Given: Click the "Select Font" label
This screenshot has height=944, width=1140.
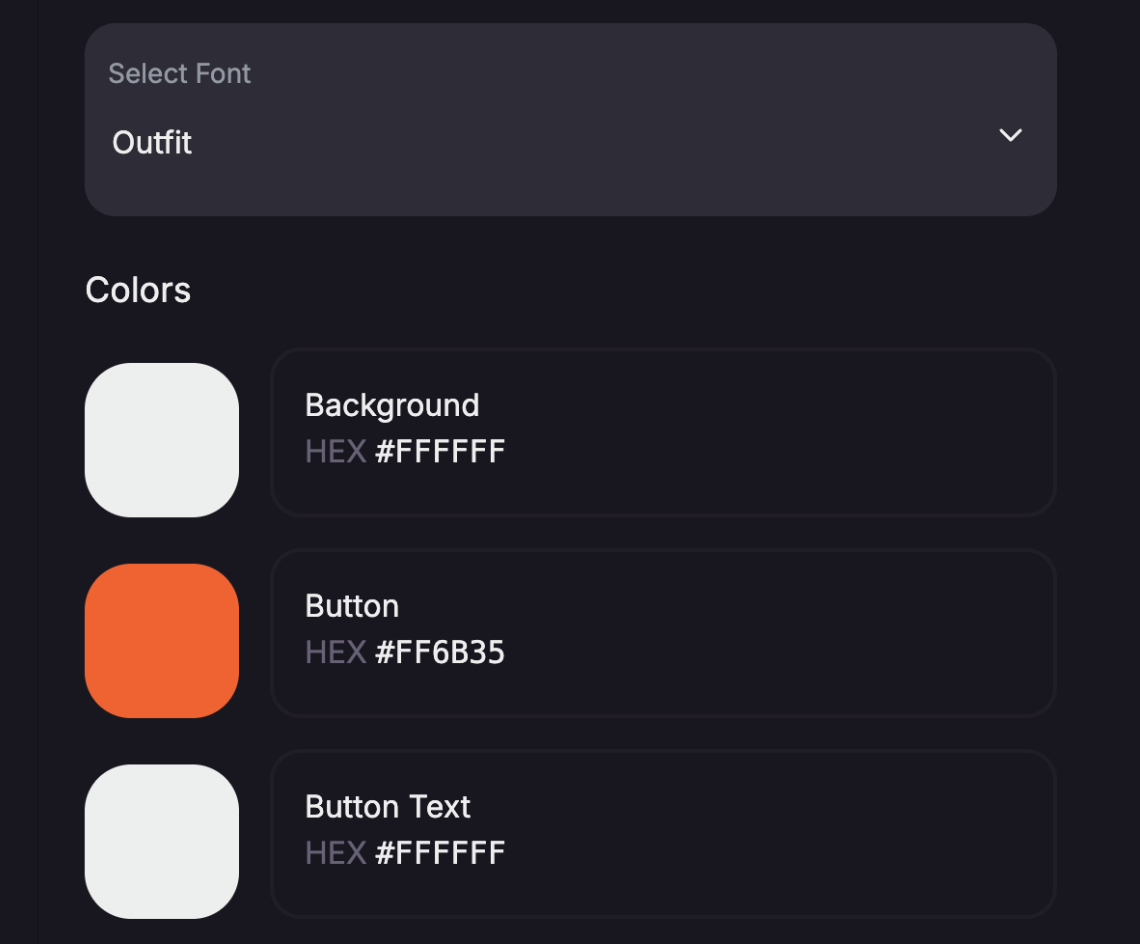Looking at the screenshot, I should pyautogui.click(x=180, y=74).
